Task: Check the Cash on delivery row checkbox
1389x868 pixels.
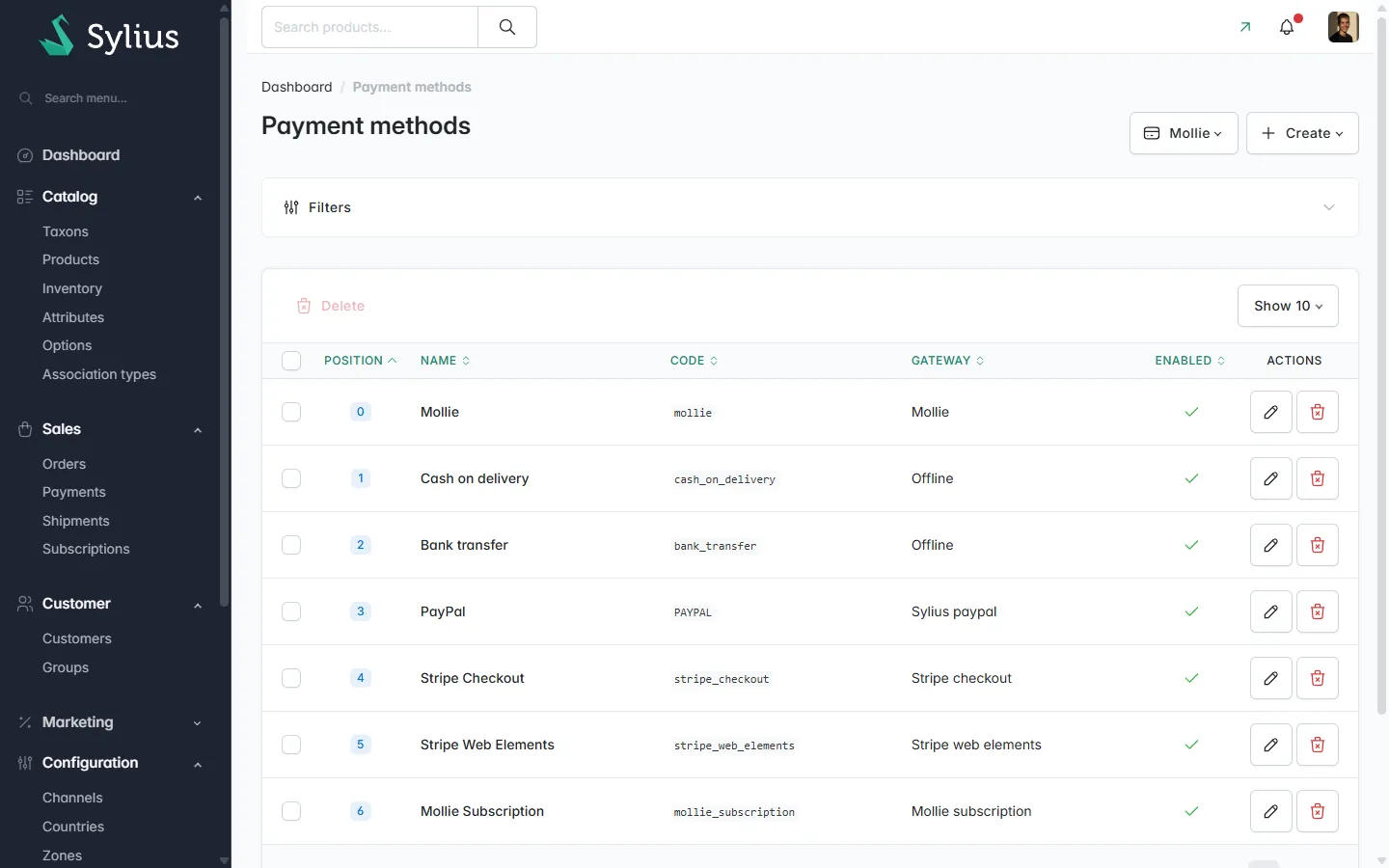Action: click(x=291, y=478)
